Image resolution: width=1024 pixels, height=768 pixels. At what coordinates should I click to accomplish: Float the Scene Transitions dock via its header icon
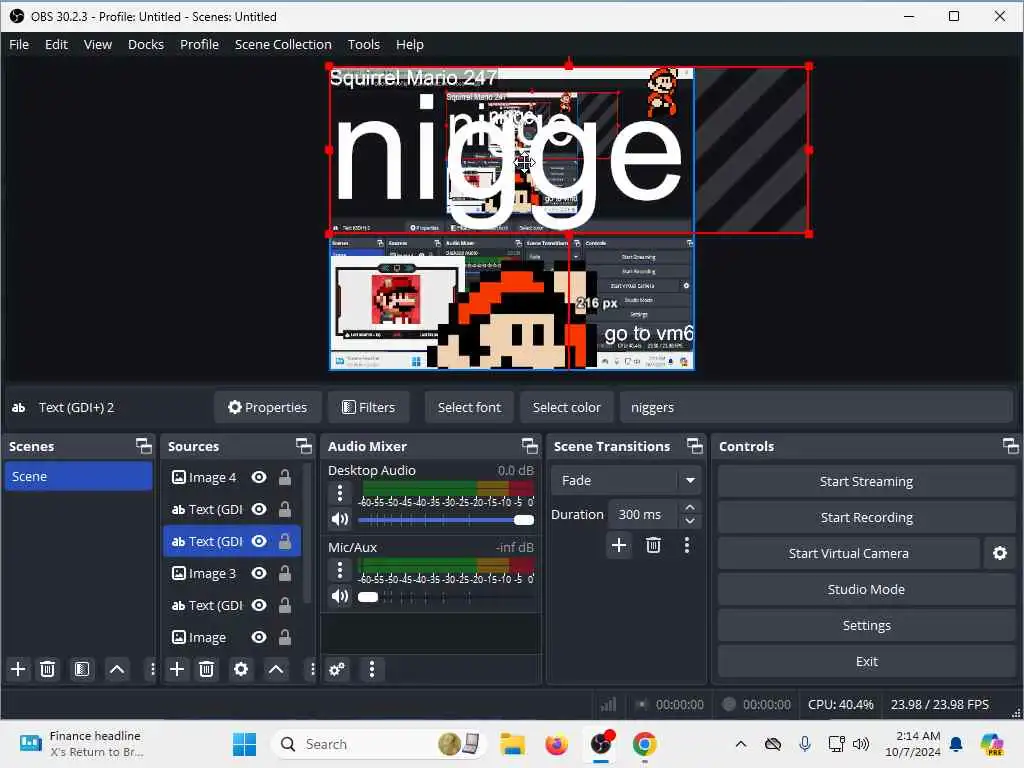[x=695, y=446]
